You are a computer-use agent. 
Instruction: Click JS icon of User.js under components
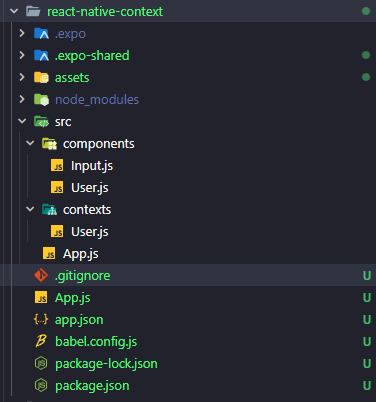[57, 187]
